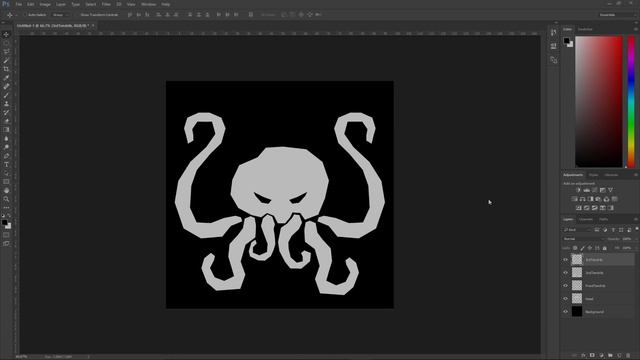Screen dimensions: 640x360
Task: Open the Layers panel flyout menu
Action: click(x=636, y=220)
